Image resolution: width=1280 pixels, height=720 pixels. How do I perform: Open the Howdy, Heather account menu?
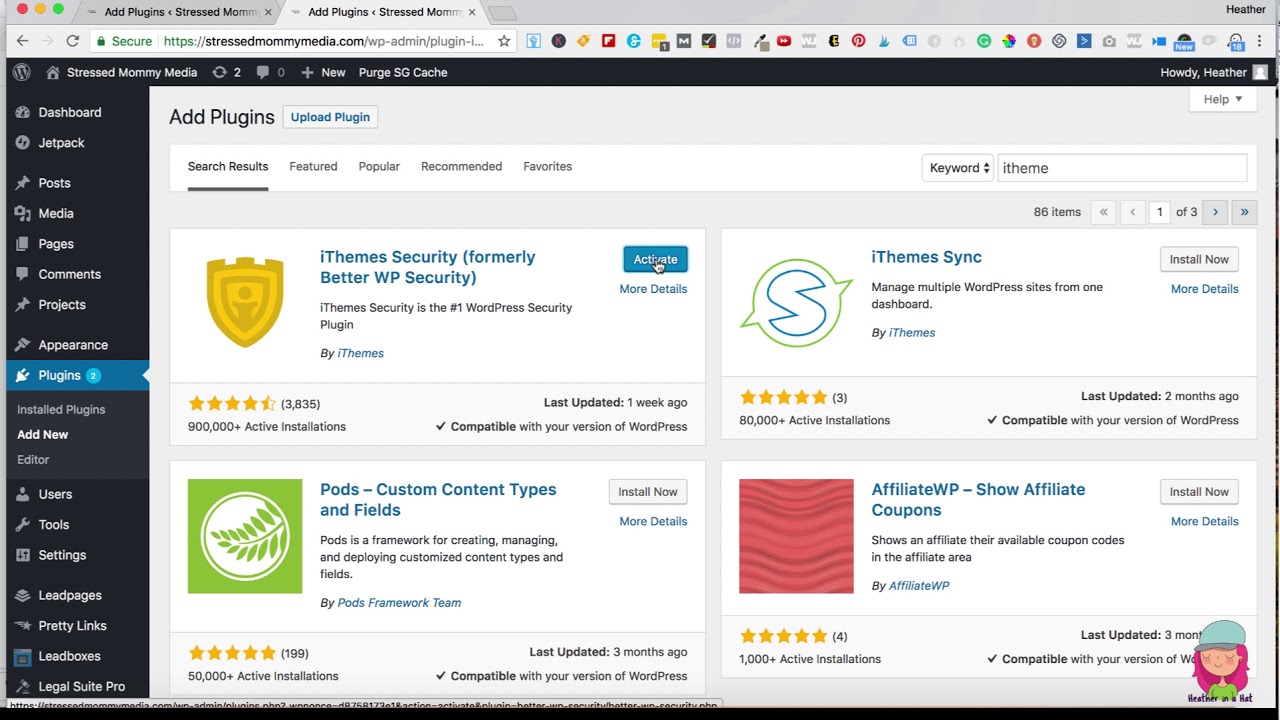(1213, 72)
